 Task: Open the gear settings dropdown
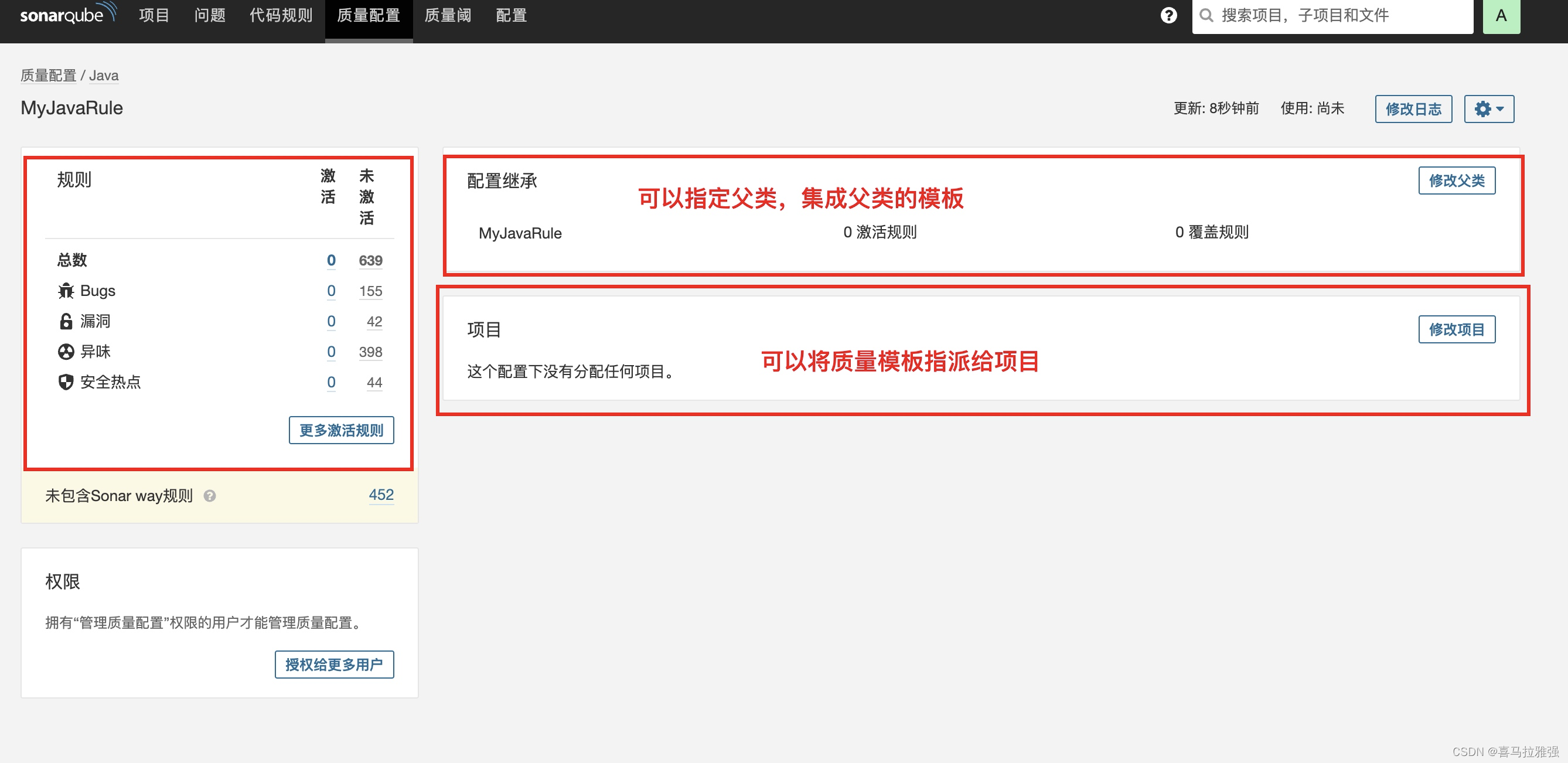coord(1488,109)
